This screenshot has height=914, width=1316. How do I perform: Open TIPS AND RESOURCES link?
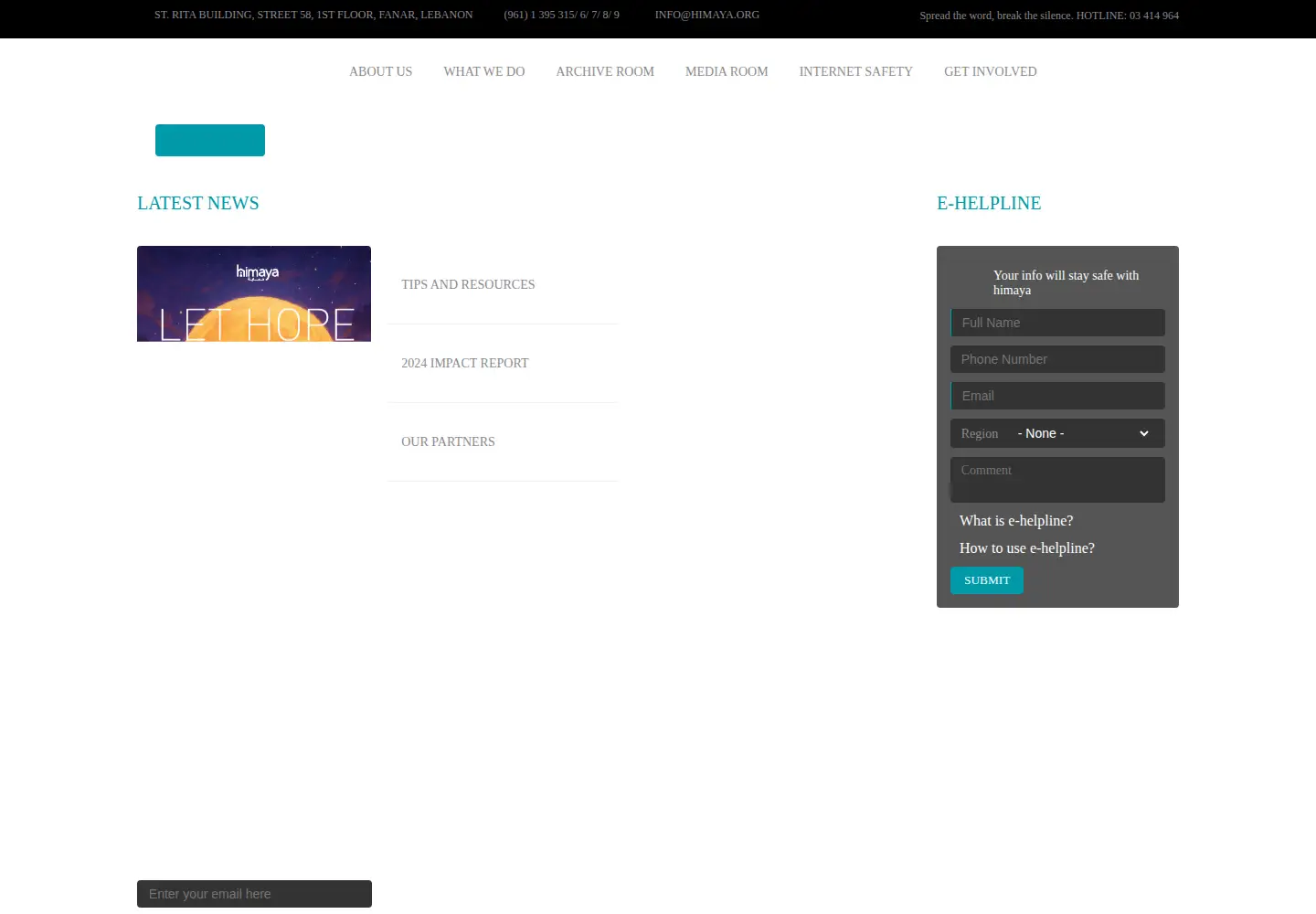(x=468, y=284)
